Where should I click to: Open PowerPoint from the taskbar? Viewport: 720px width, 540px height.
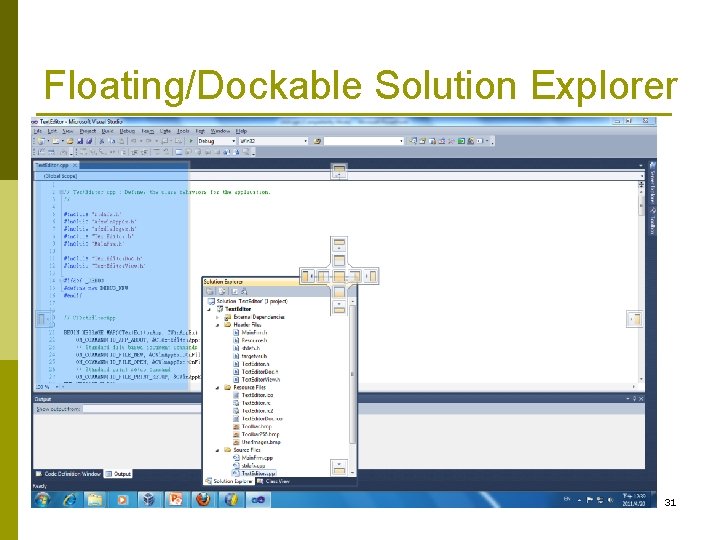coord(176,499)
